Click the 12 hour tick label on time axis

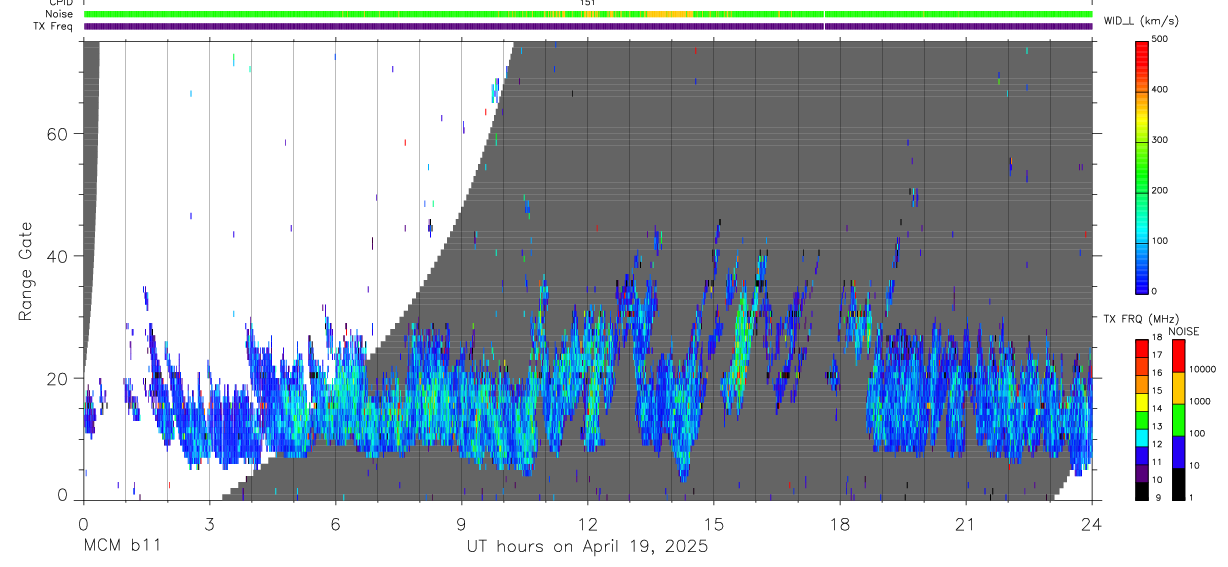[x=588, y=525]
